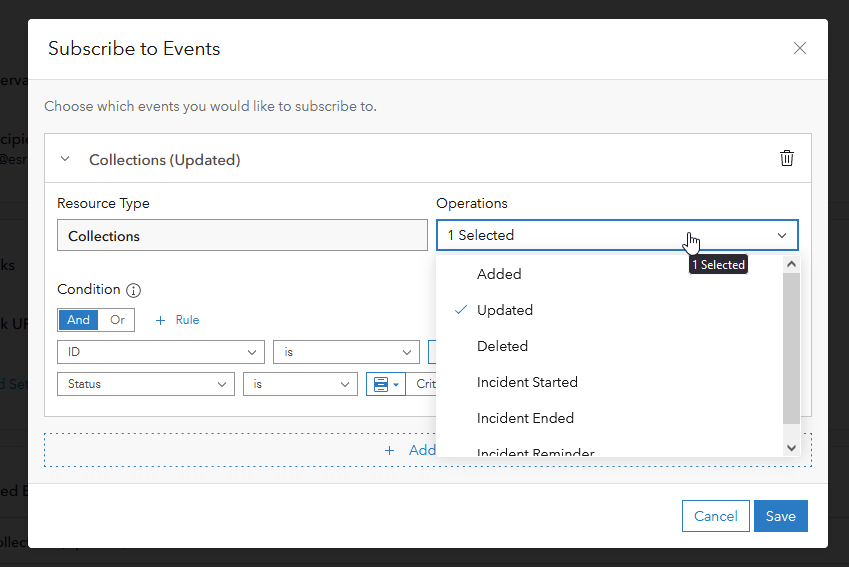Open the Status field dropdown

(x=146, y=384)
